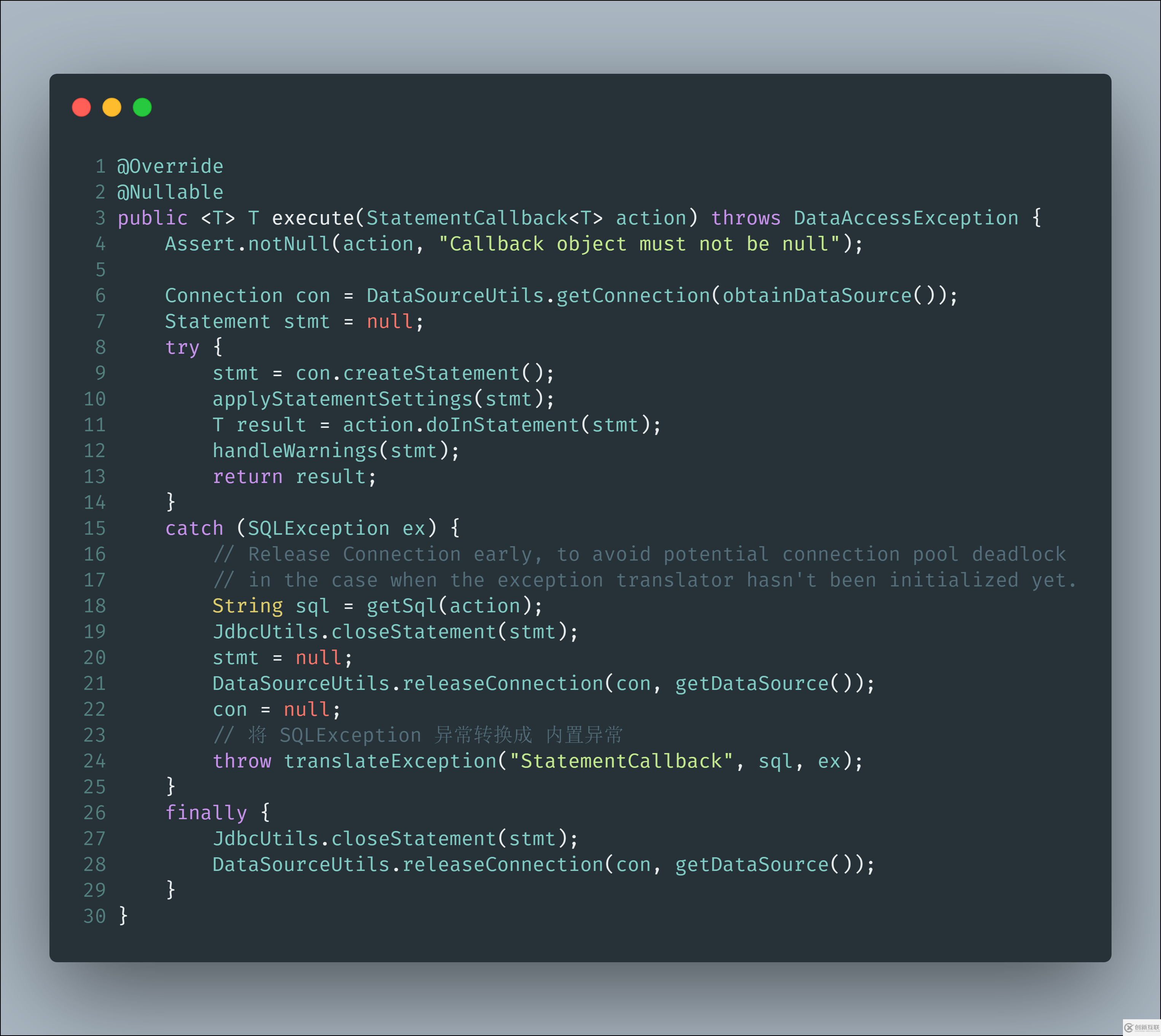Image resolution: width=1161 pixels, height=1036 pixels.
Task: Select the red close button in toolbar
Action: tap(83, 107)
